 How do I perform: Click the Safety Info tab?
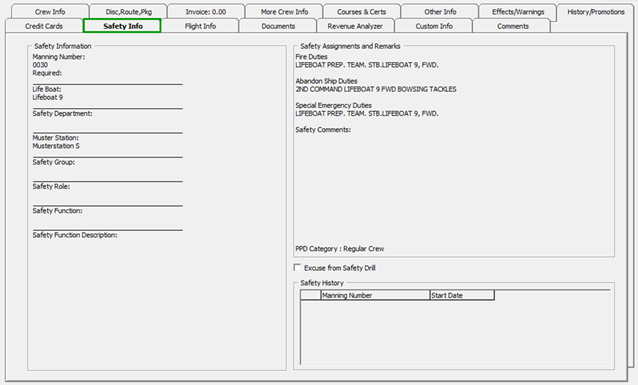(122, 26)
